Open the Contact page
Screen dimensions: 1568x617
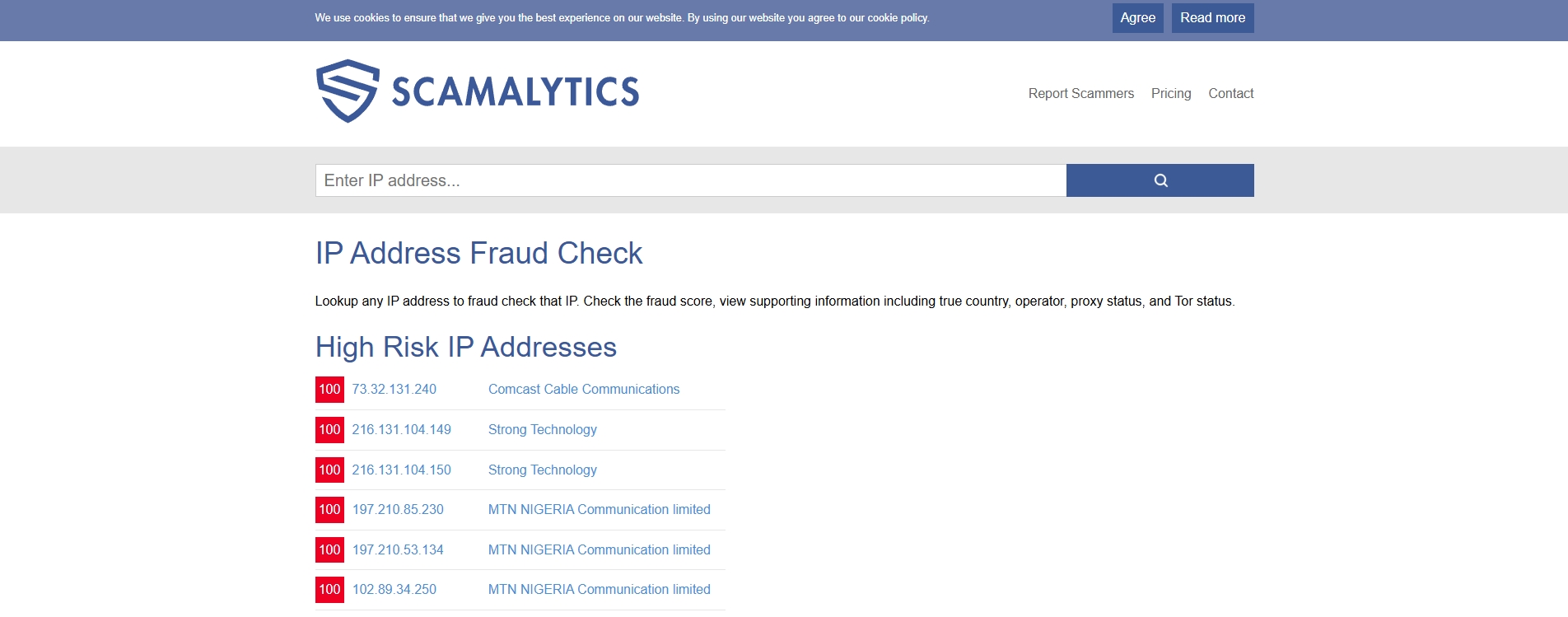click(x=1230, y=94)
